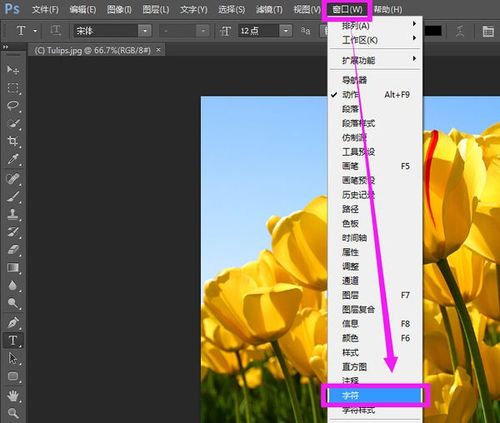Open the font style dropdown
The height and width of the screenshot is (423, 500).
203,31
